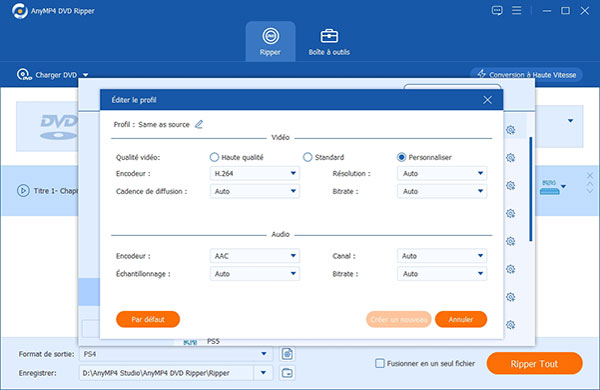
Task: Open the feedback chat icon in title bar
Action: tap(497, 10)
